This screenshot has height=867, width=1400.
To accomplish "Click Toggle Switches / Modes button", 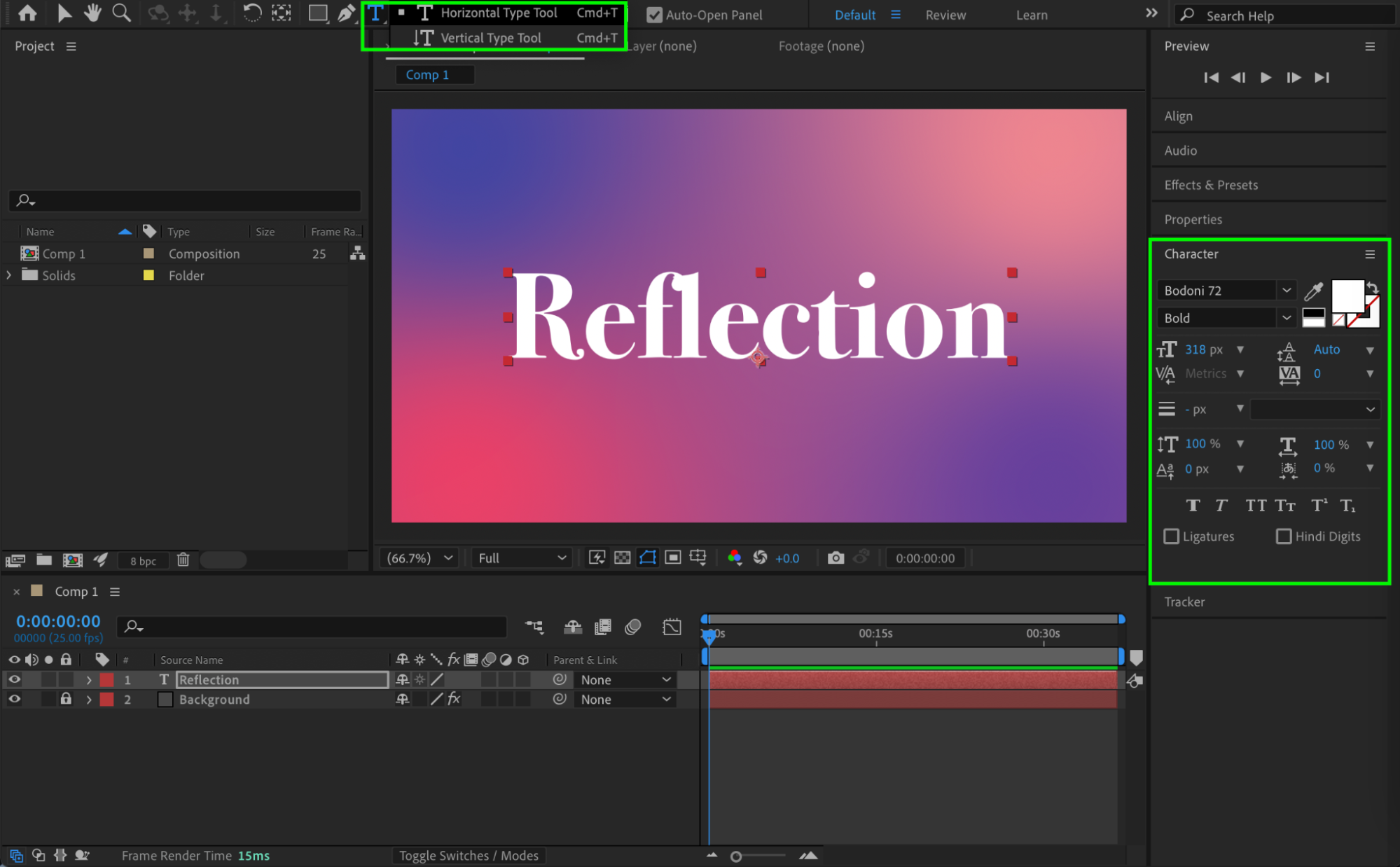I will point(468,856).
